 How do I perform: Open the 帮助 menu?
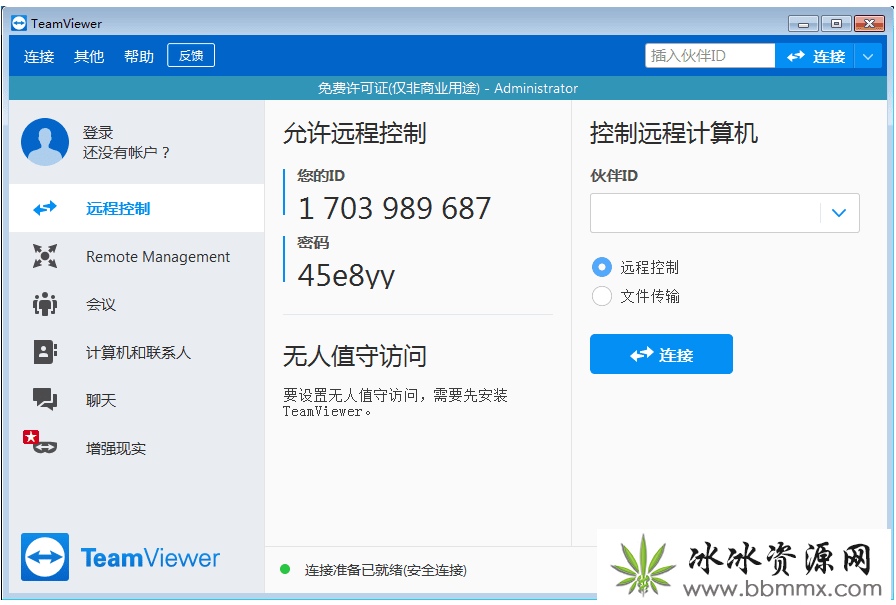click(139, 57)
